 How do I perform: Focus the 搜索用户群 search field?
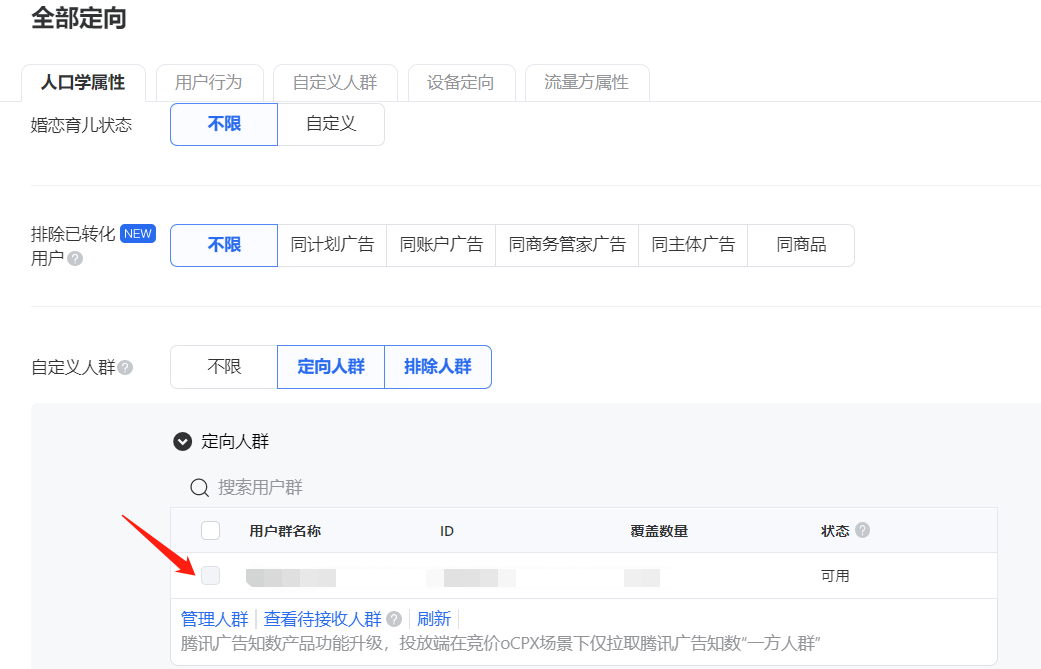click(260, 488)
